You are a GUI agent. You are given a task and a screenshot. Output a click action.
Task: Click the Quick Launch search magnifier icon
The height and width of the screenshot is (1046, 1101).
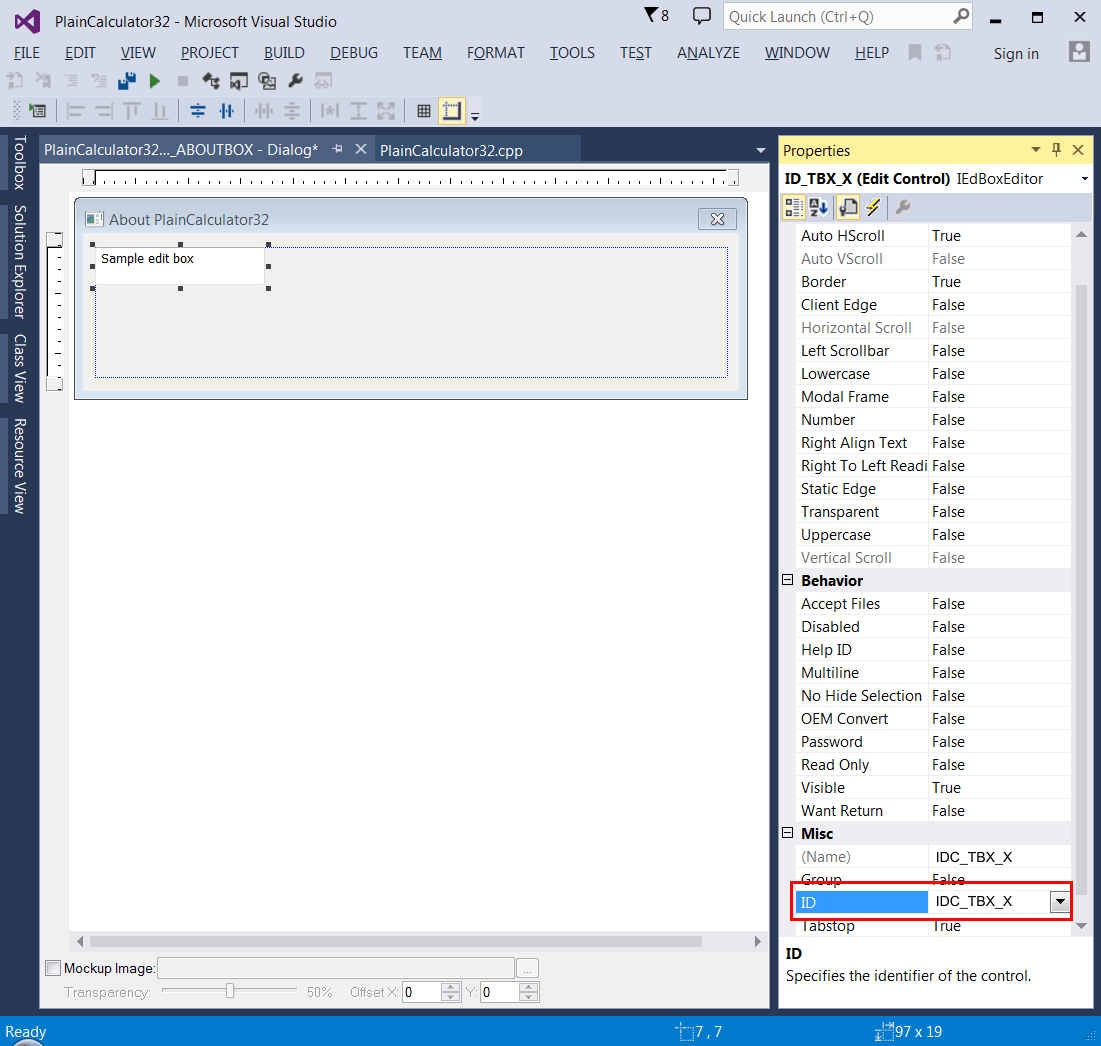pos(961,16)
